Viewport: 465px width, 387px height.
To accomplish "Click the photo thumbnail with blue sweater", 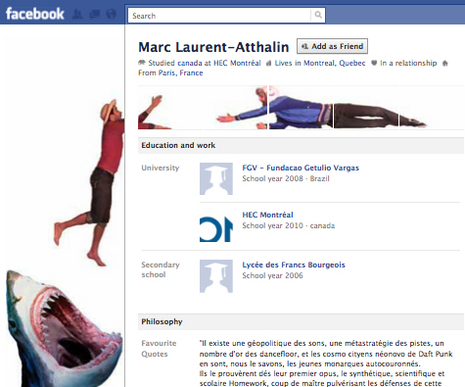I will (x=300, y=107).
